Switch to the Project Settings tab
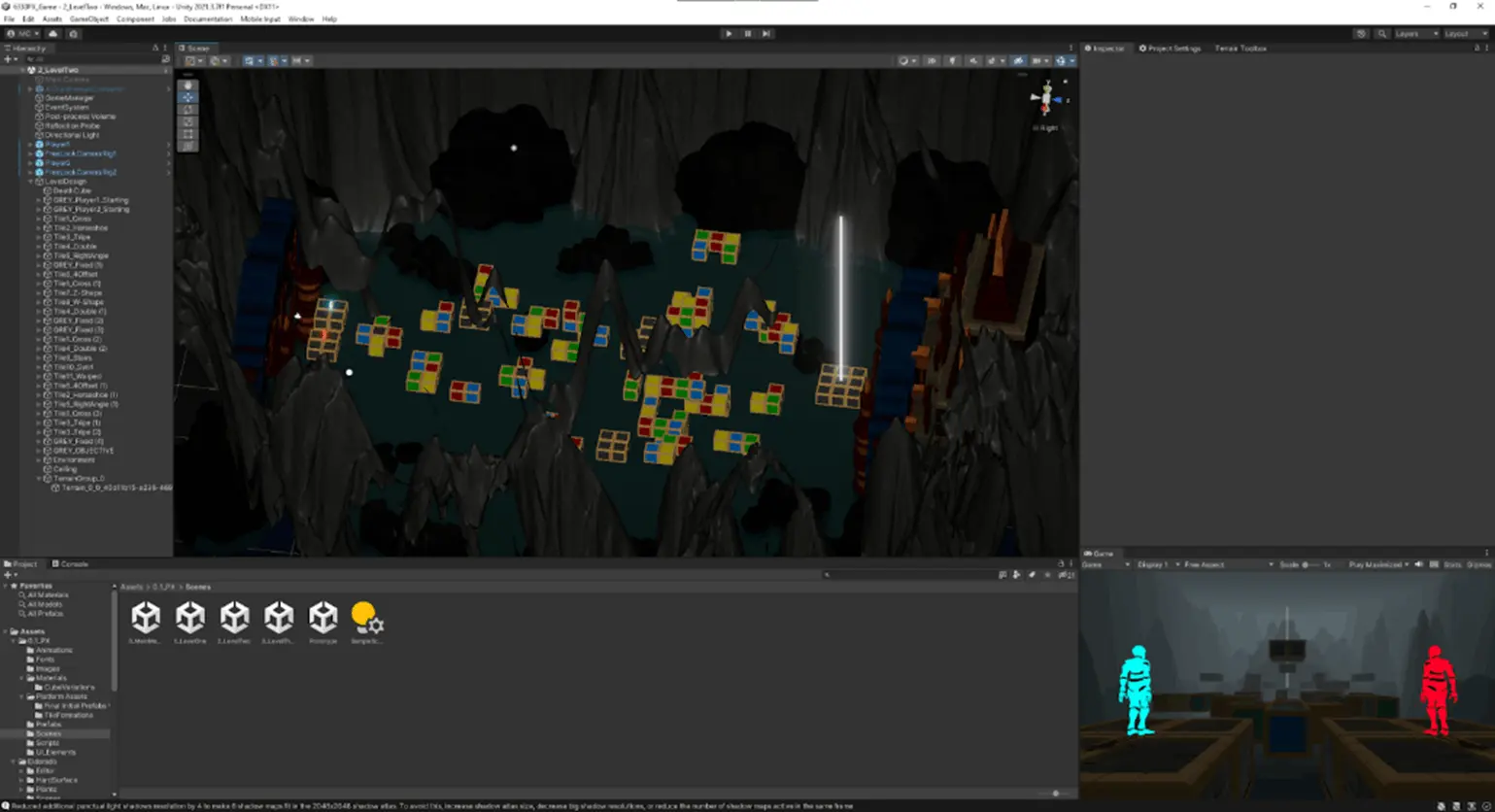 coord(1171,48)
